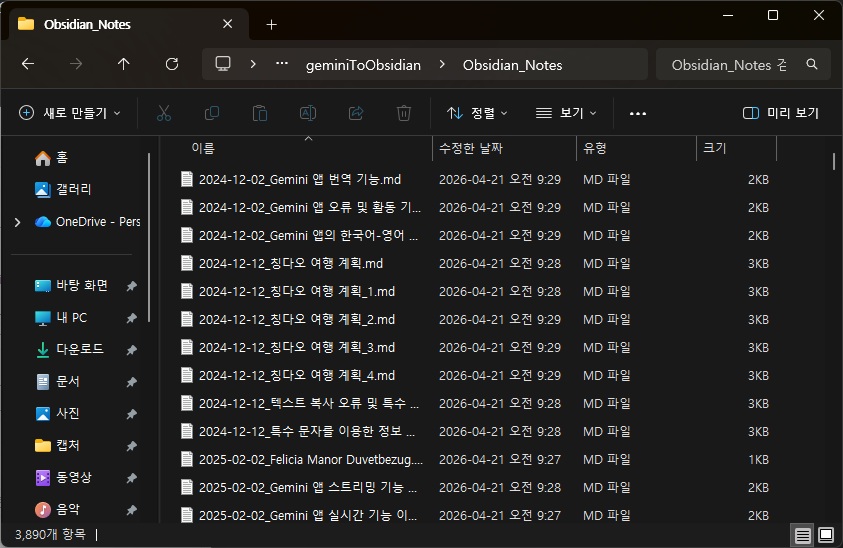Click the search magnifier icon
This screenshot has height=548, width=843.
pyautogui.click(x=812, y=65)
